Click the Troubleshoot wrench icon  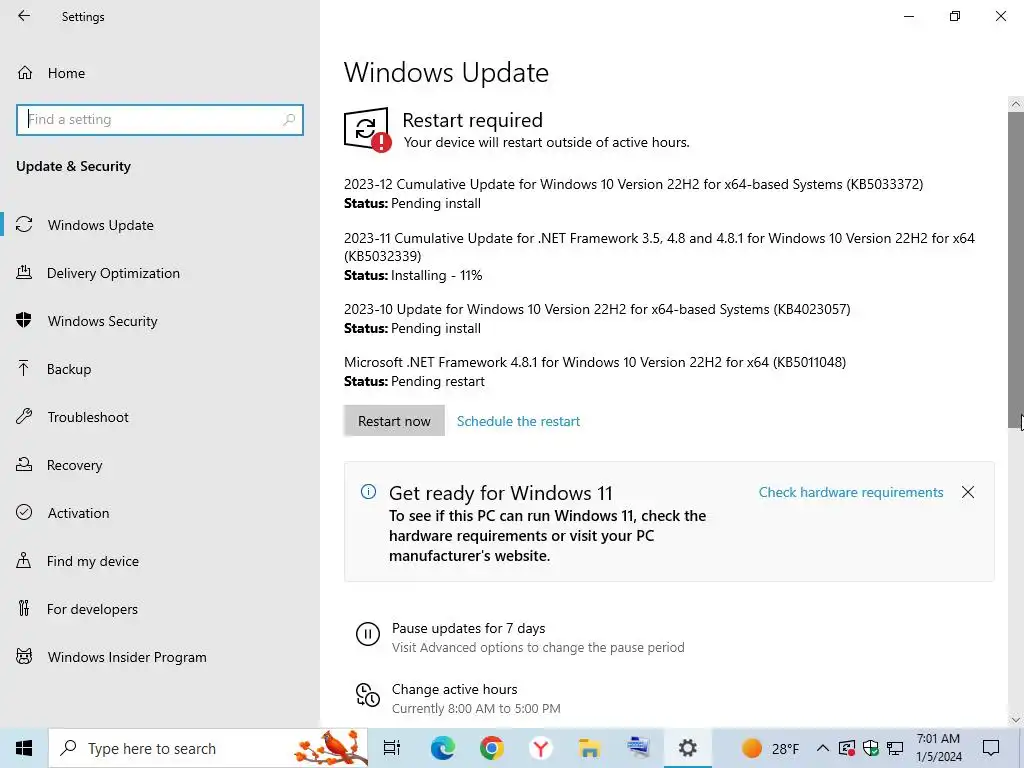point(24,416)
